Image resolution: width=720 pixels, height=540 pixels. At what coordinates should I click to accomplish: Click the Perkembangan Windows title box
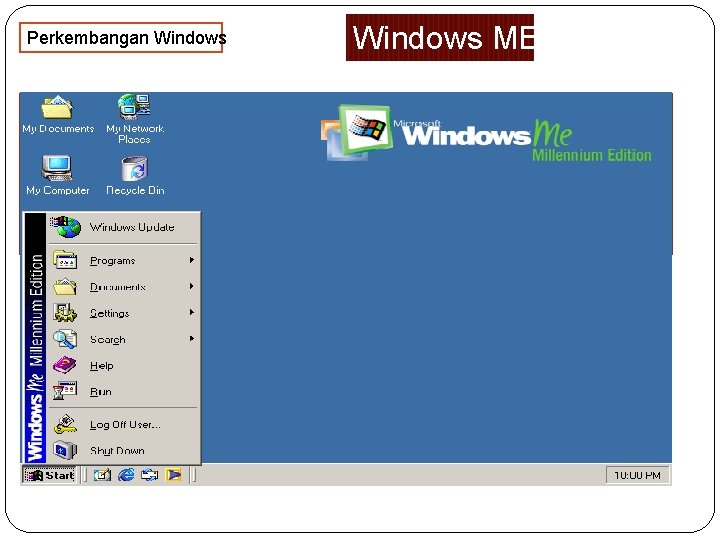(121, 37)
